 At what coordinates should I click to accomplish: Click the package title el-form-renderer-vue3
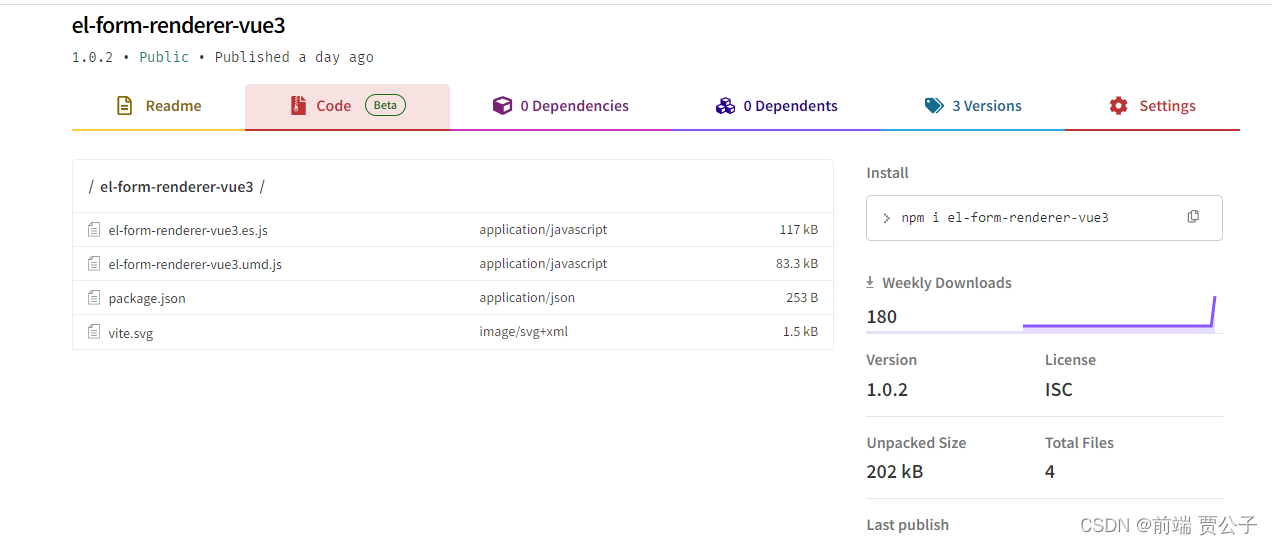point(179,26)
